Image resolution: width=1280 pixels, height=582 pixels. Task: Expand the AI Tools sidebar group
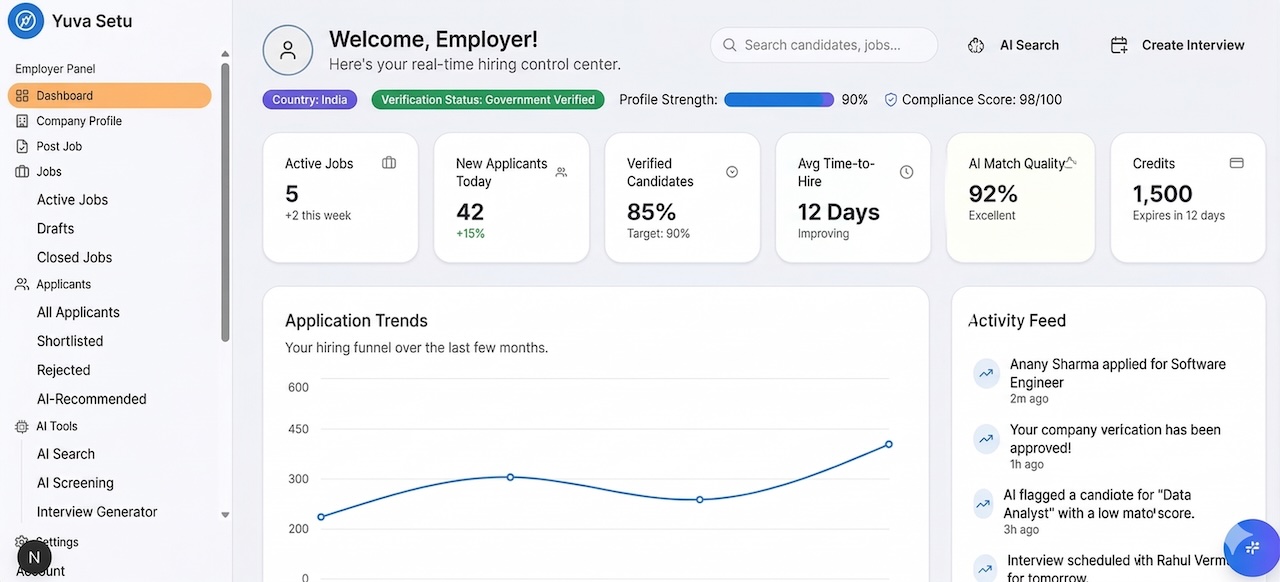pyautogui.click(x=56, y=426)
